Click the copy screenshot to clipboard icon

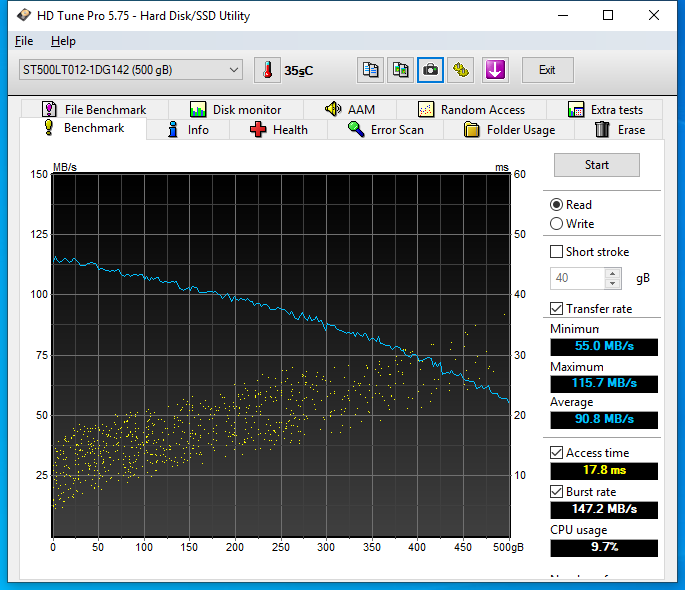tap(401, 70)
